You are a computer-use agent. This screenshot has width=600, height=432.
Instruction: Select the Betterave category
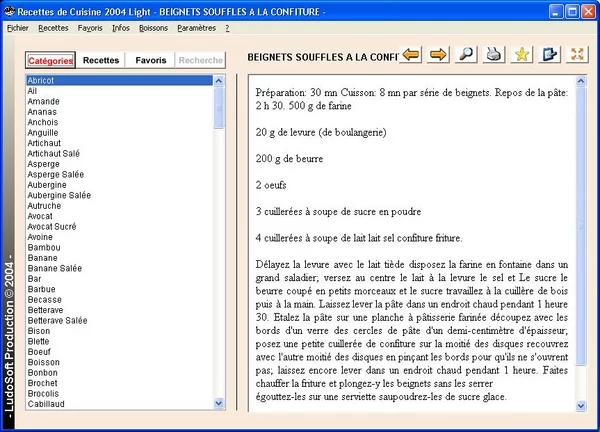pyautogui.click(x=119, y=310)
